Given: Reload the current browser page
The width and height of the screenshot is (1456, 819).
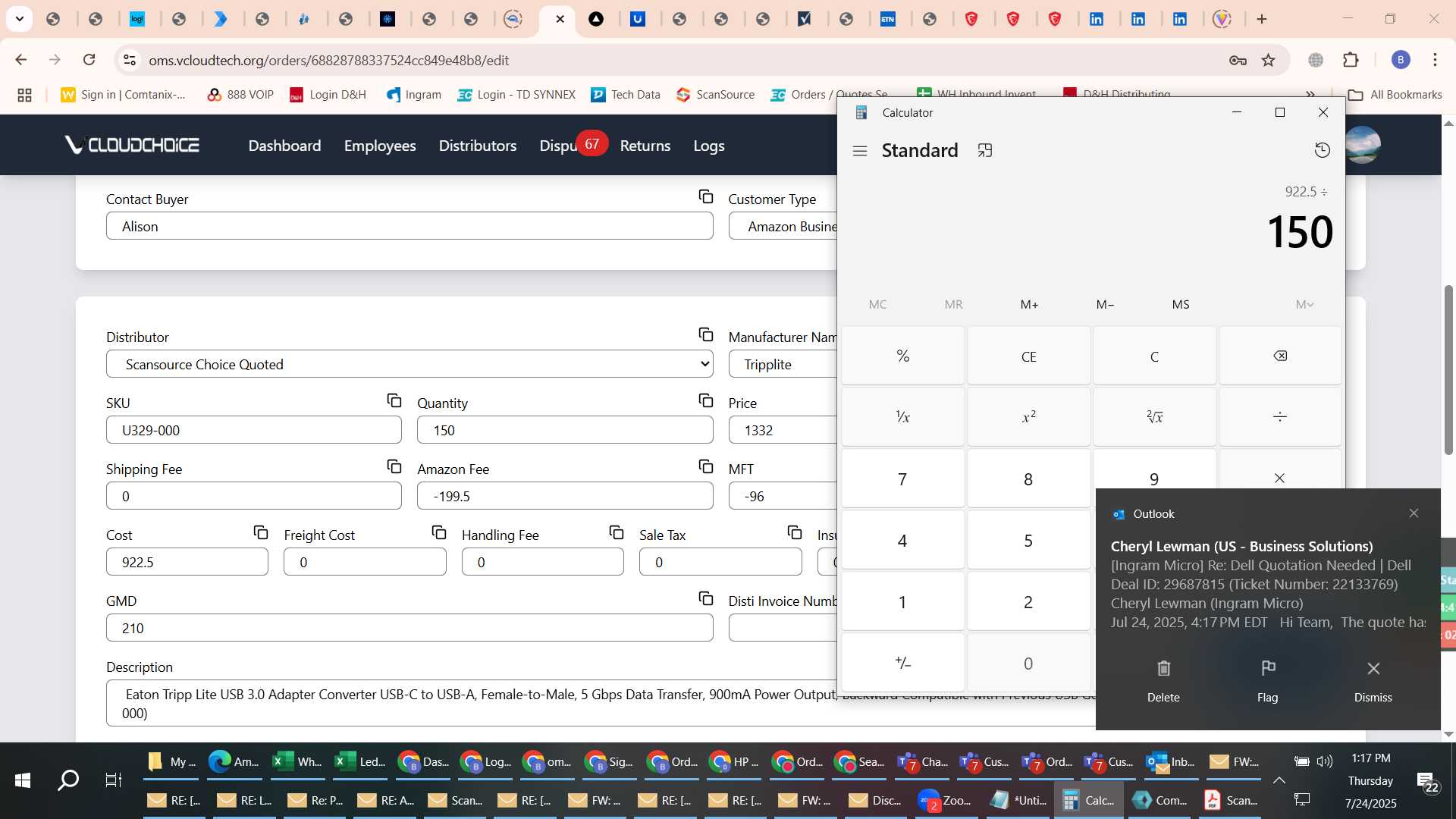Looking at the screenshot, I should [89, 60].
